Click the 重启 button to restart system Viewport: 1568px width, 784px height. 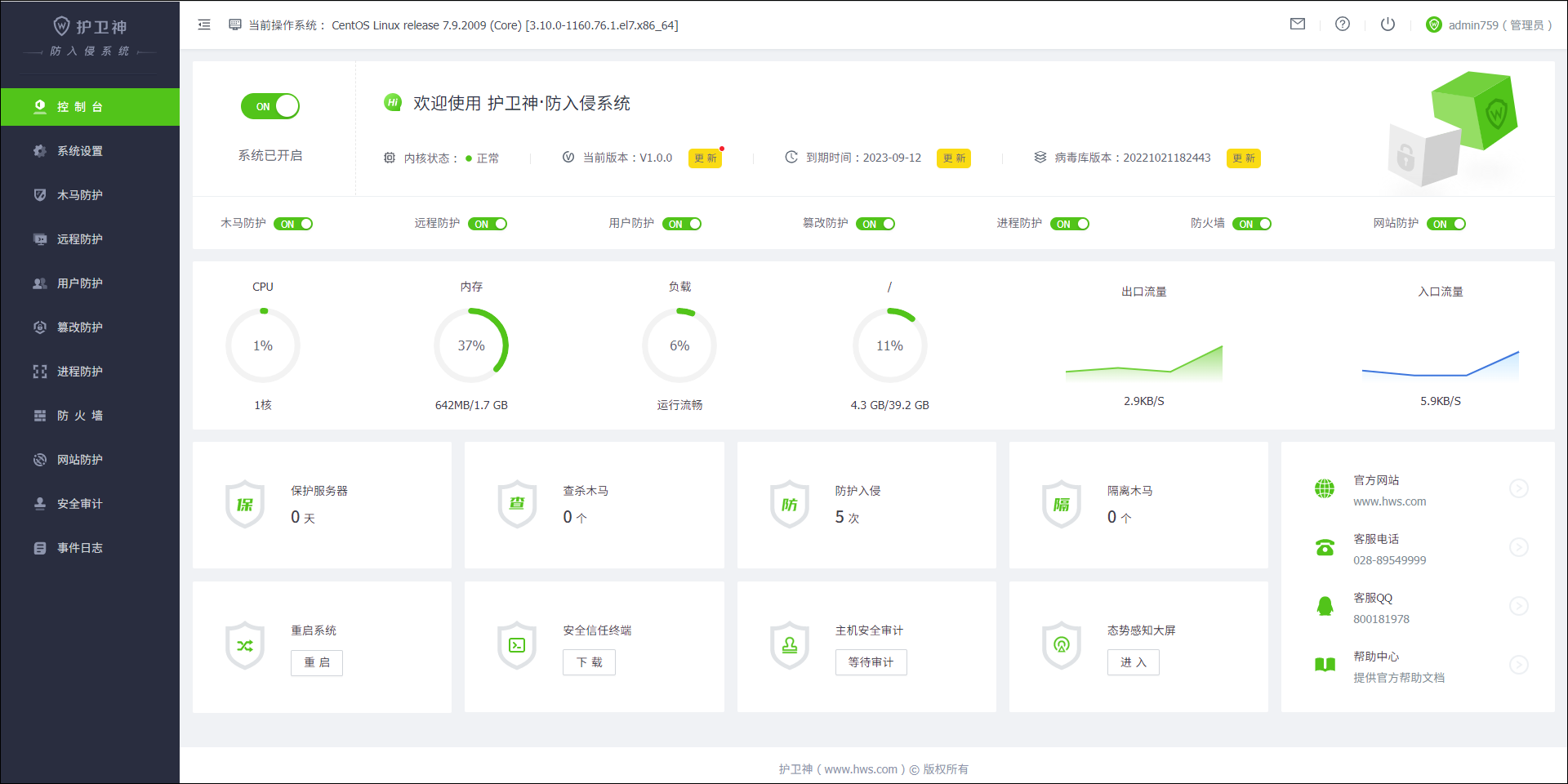tap(316, 662)
